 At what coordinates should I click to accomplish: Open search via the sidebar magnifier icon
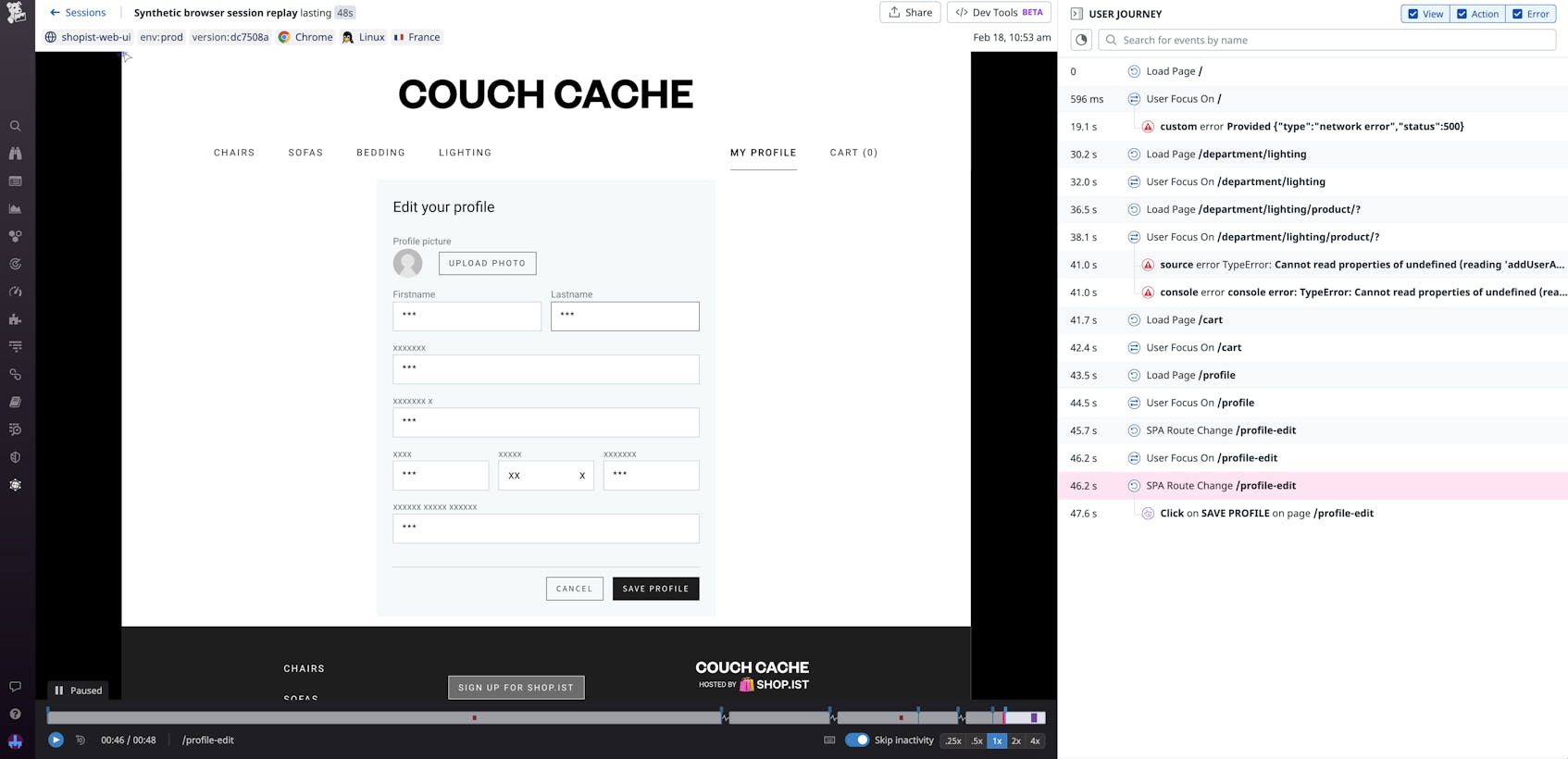16,126
